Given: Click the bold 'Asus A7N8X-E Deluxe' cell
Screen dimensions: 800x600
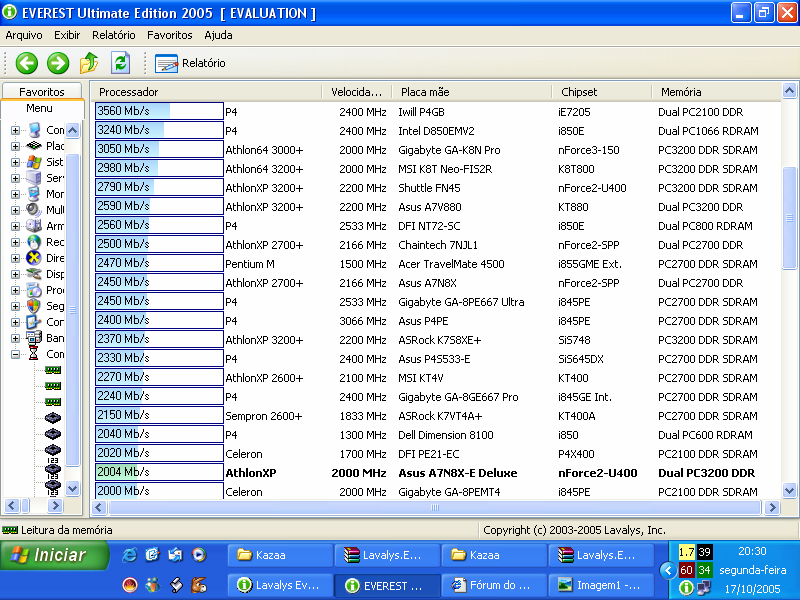Looking at the screenshot, I should point(458,473).
